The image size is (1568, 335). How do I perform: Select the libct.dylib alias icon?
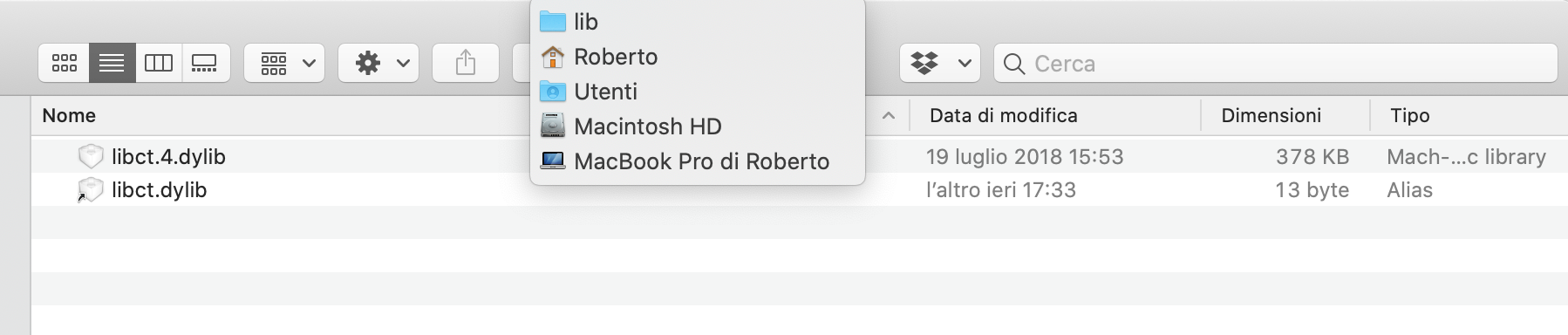(x=91, y=189)
